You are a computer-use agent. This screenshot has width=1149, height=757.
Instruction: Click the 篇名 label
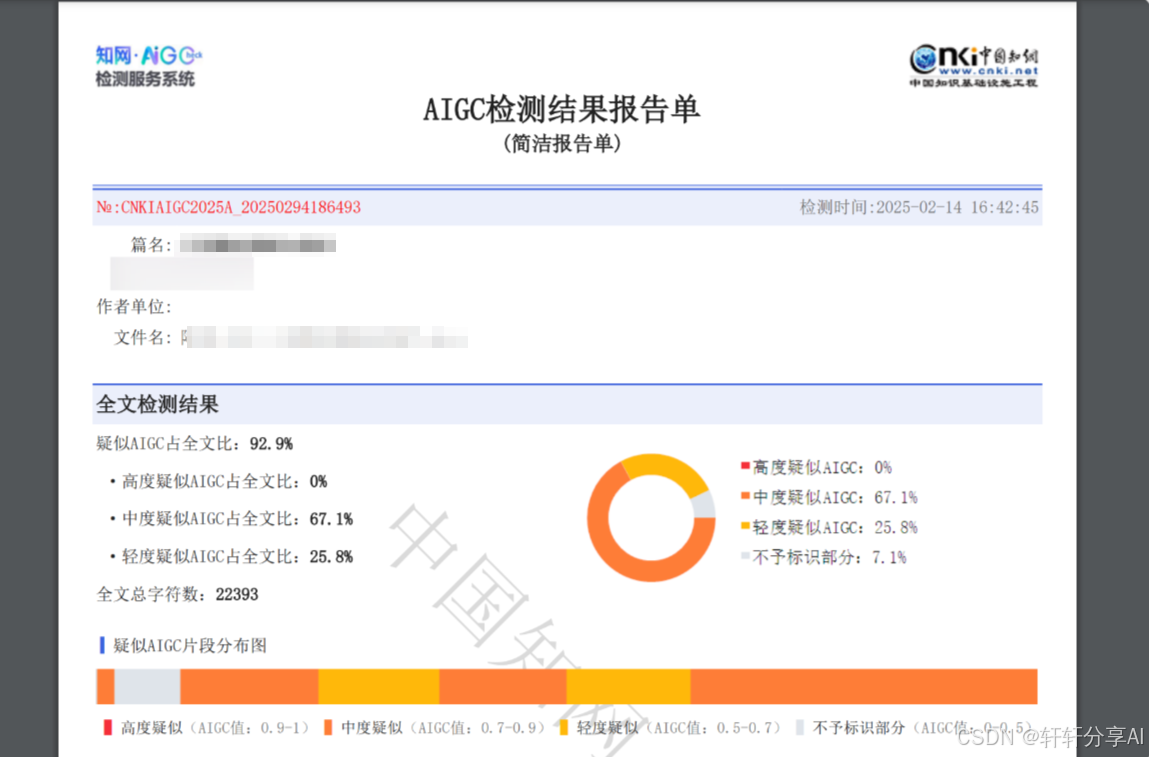(x=151, y=245)
